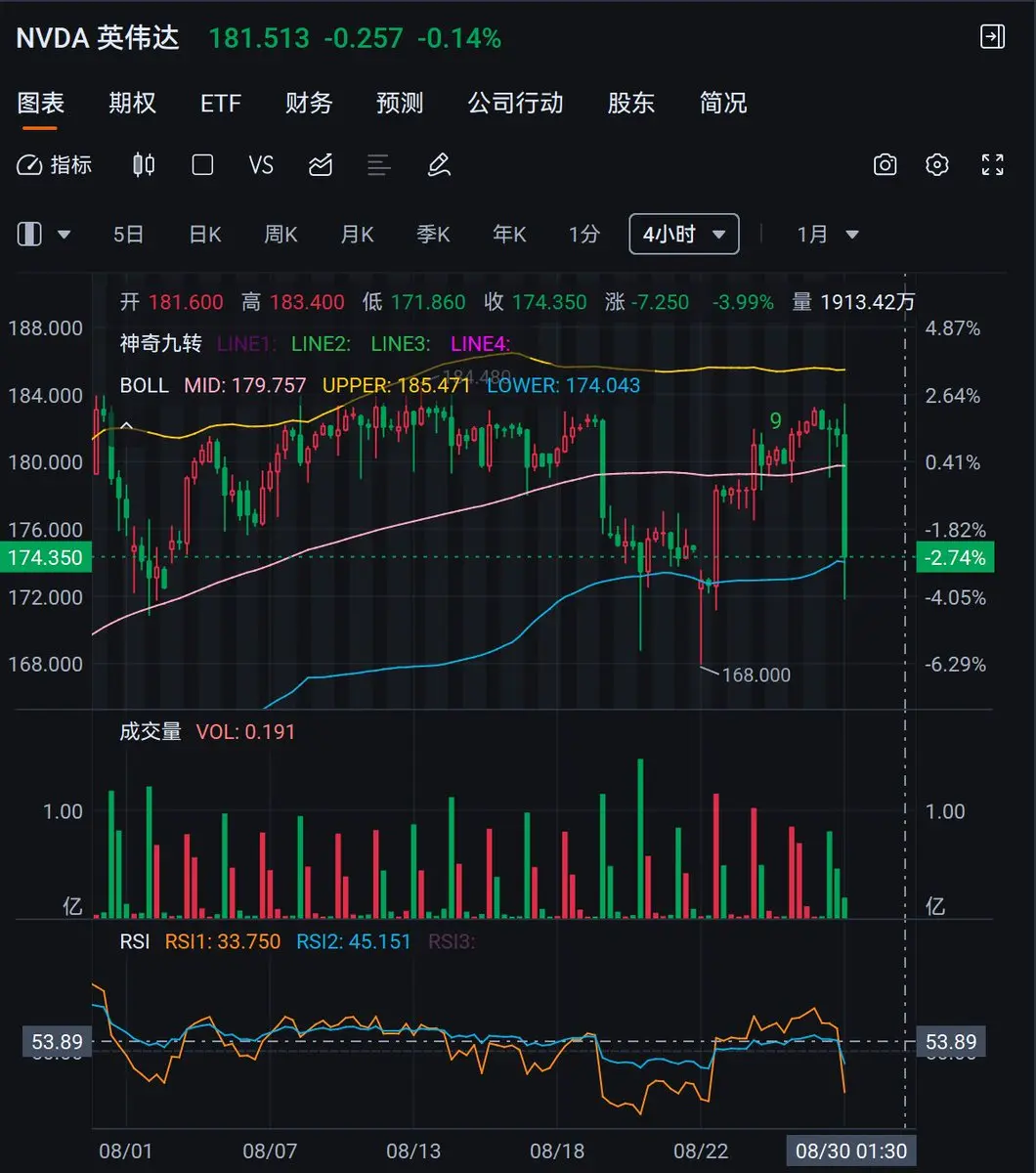This screenshot has height=1173, width=1036.
Task: Click the 08/30 01:30 time cursor label
Action: pyautogui.click(x=851, y=1151)
